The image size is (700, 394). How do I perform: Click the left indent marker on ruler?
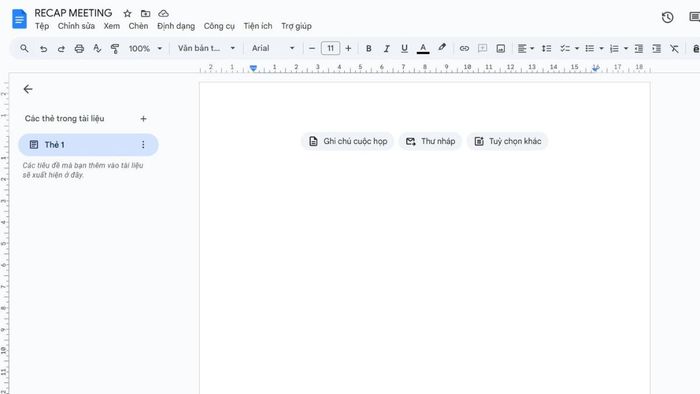253,68
